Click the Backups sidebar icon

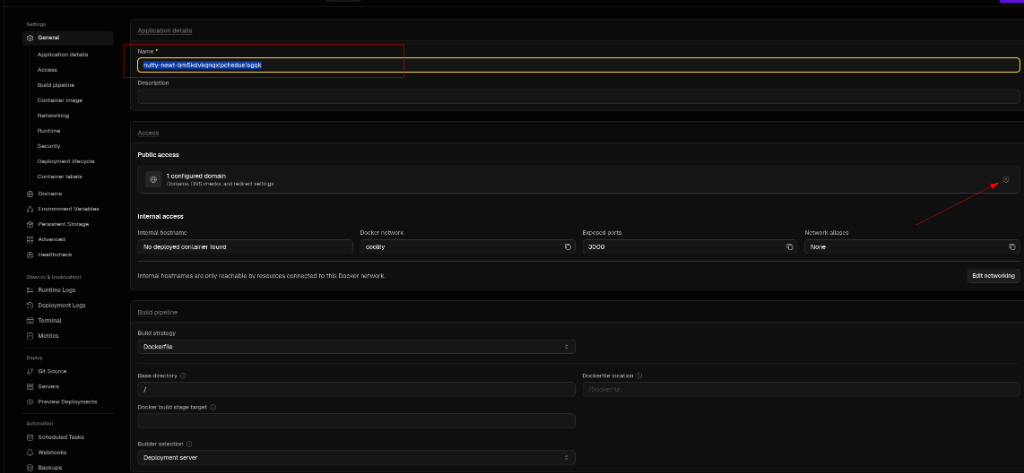(x=30, y=468)
